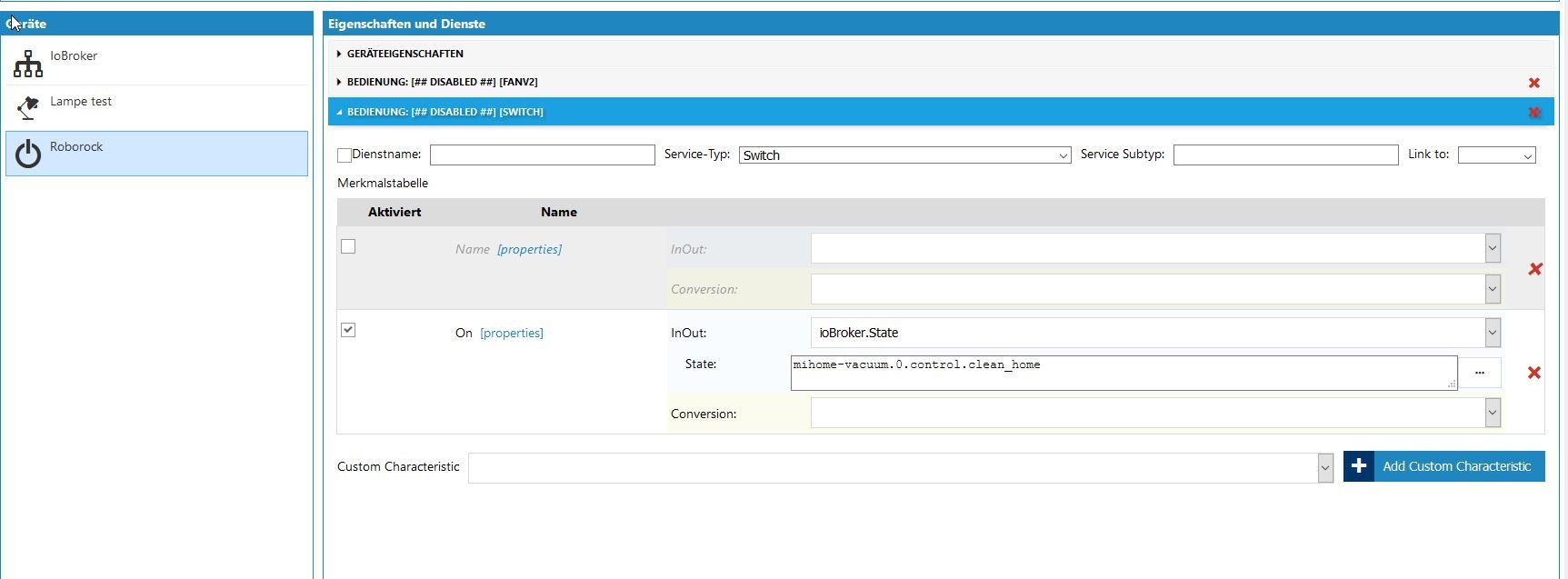Open properties link for On characteristic
1568x579 pixels.
512,333
